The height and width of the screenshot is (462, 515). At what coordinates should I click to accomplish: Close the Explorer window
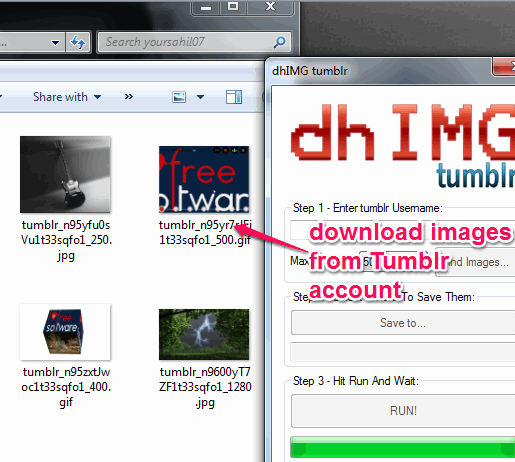270,7
